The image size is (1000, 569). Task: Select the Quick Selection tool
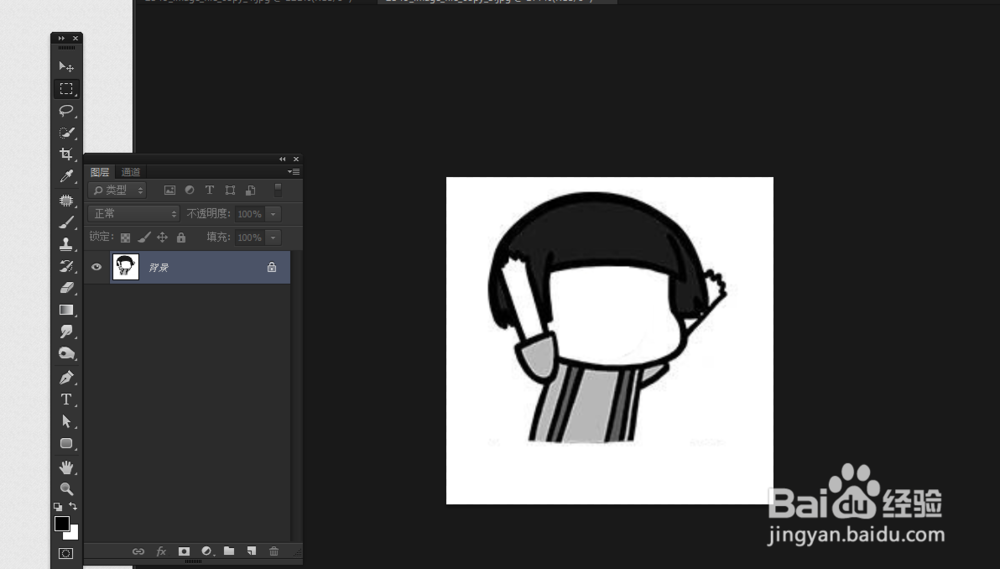point(66,133)
